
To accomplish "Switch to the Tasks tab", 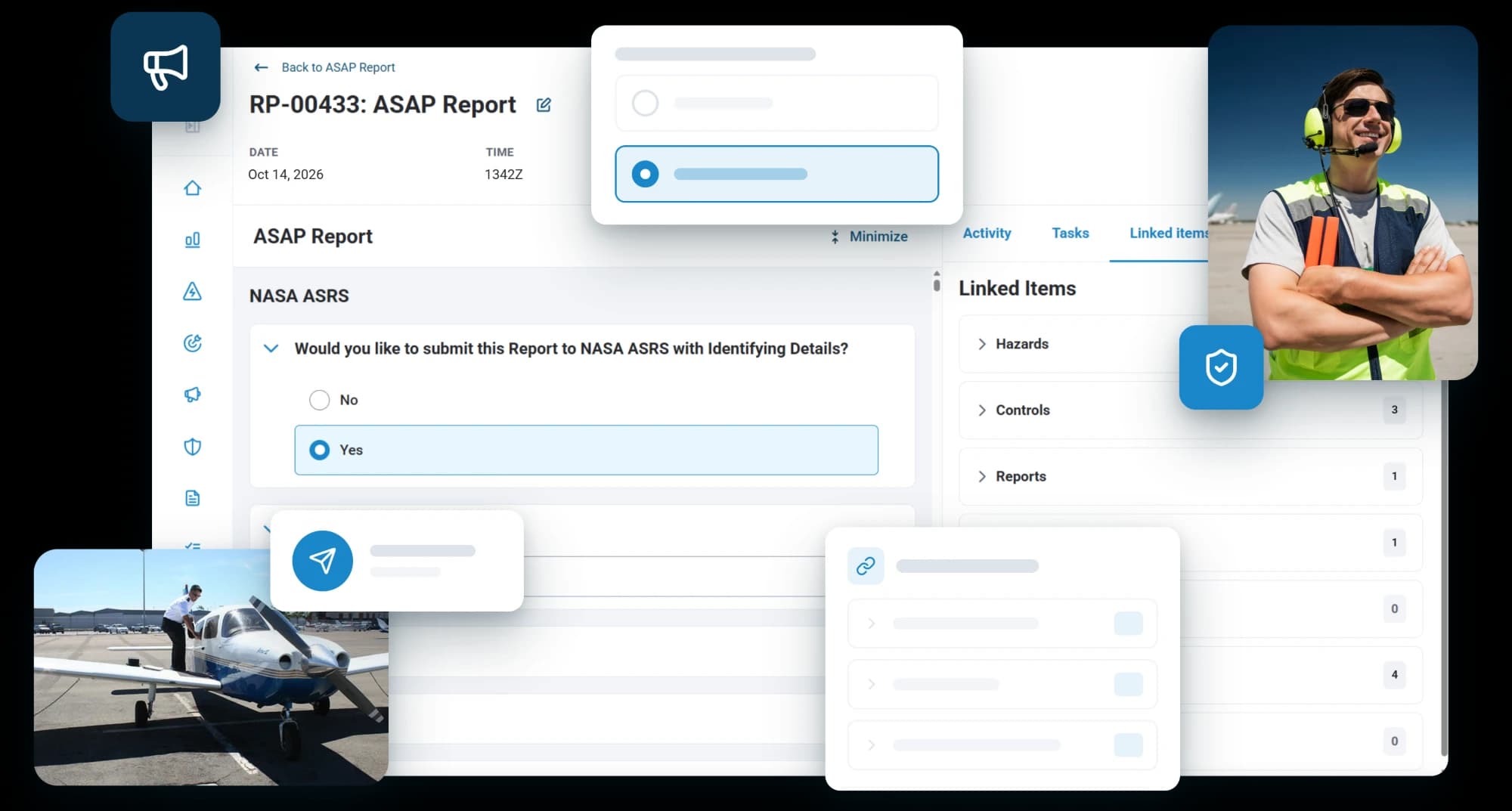I will [1070, 234].
